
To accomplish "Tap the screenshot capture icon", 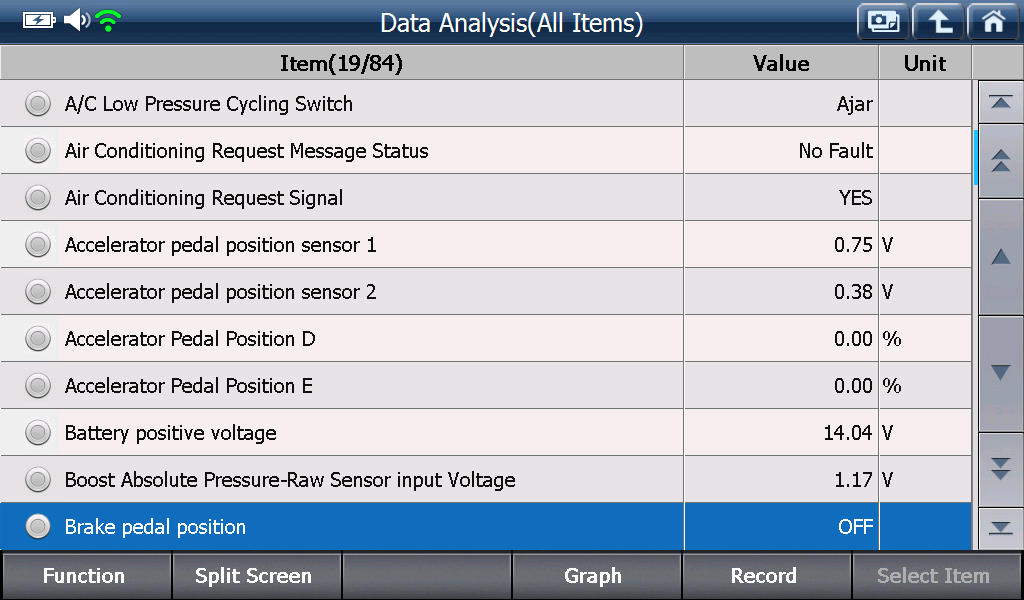I will pos(883,22).
